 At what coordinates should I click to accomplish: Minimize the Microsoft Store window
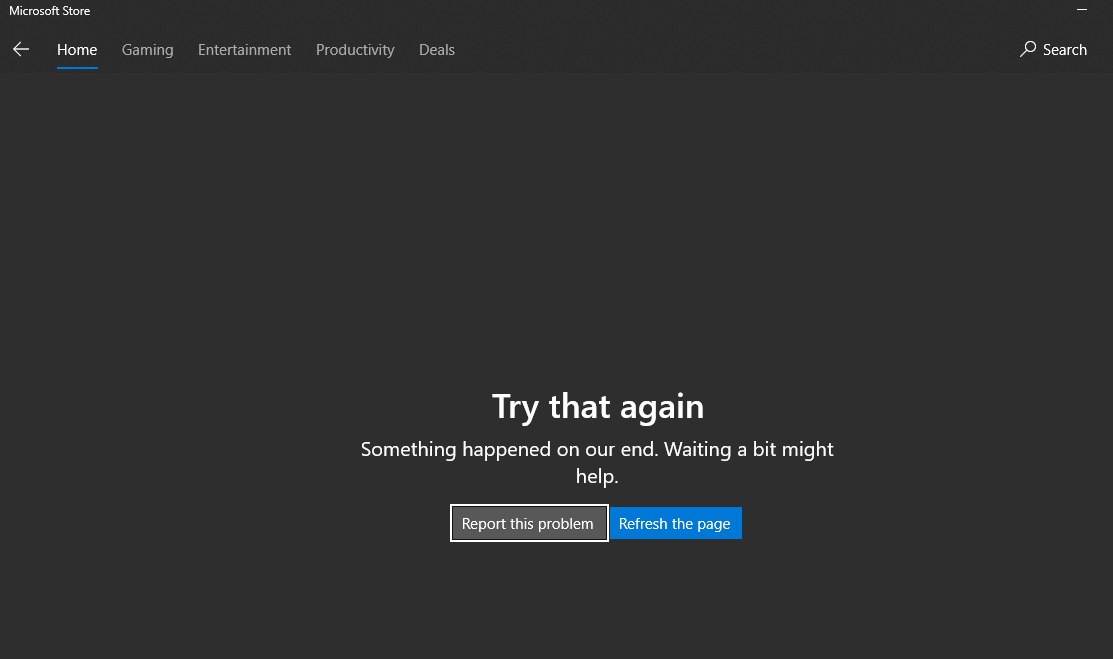click(1082, 10)
